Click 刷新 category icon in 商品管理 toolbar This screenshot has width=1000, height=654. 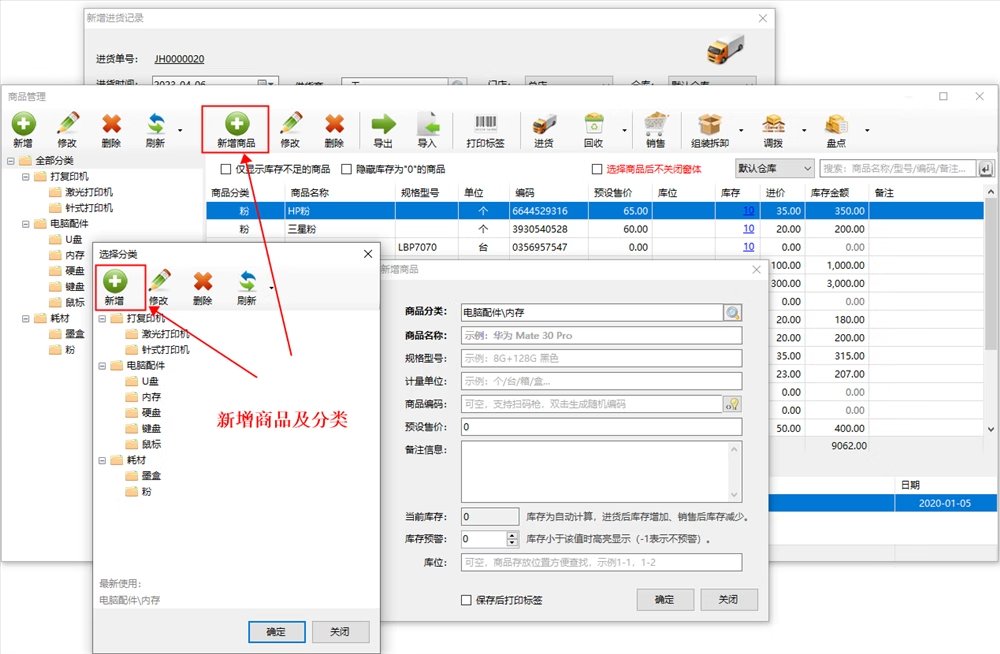coord(156,123)
